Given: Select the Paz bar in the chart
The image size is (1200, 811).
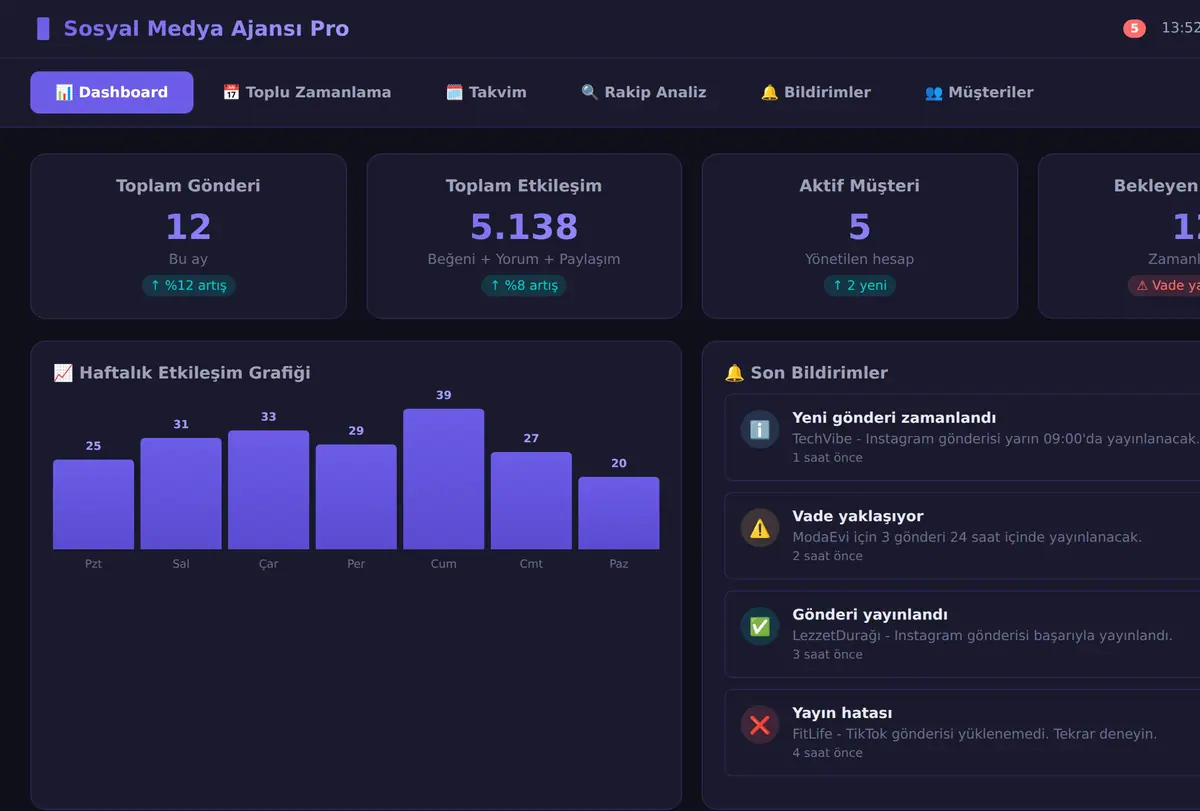Looking at the screenshot, I should coord(619,513).
